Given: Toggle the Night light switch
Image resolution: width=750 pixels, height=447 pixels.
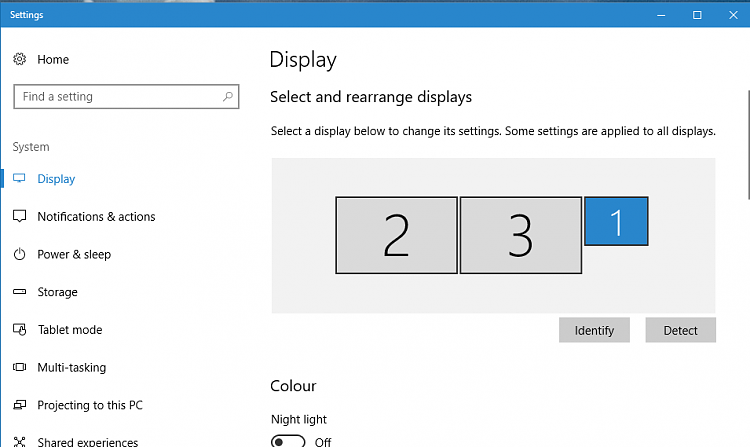Looking at the screenshot, I should coord(288,441).
